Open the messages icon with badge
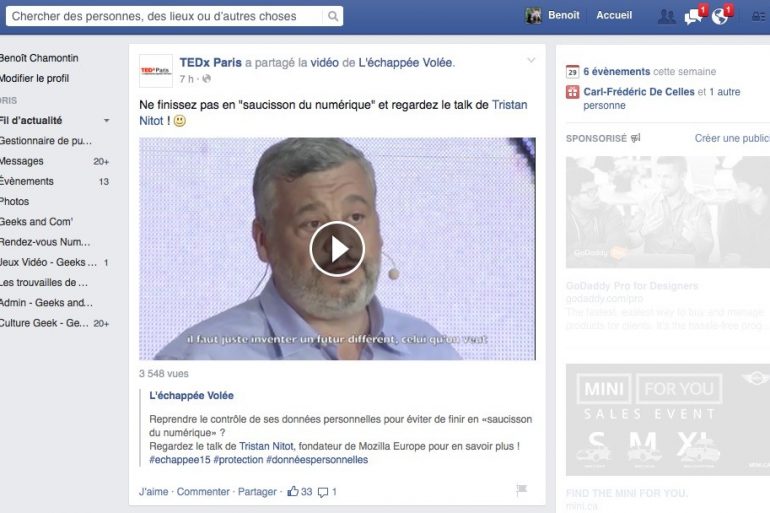 coord(692,16)
